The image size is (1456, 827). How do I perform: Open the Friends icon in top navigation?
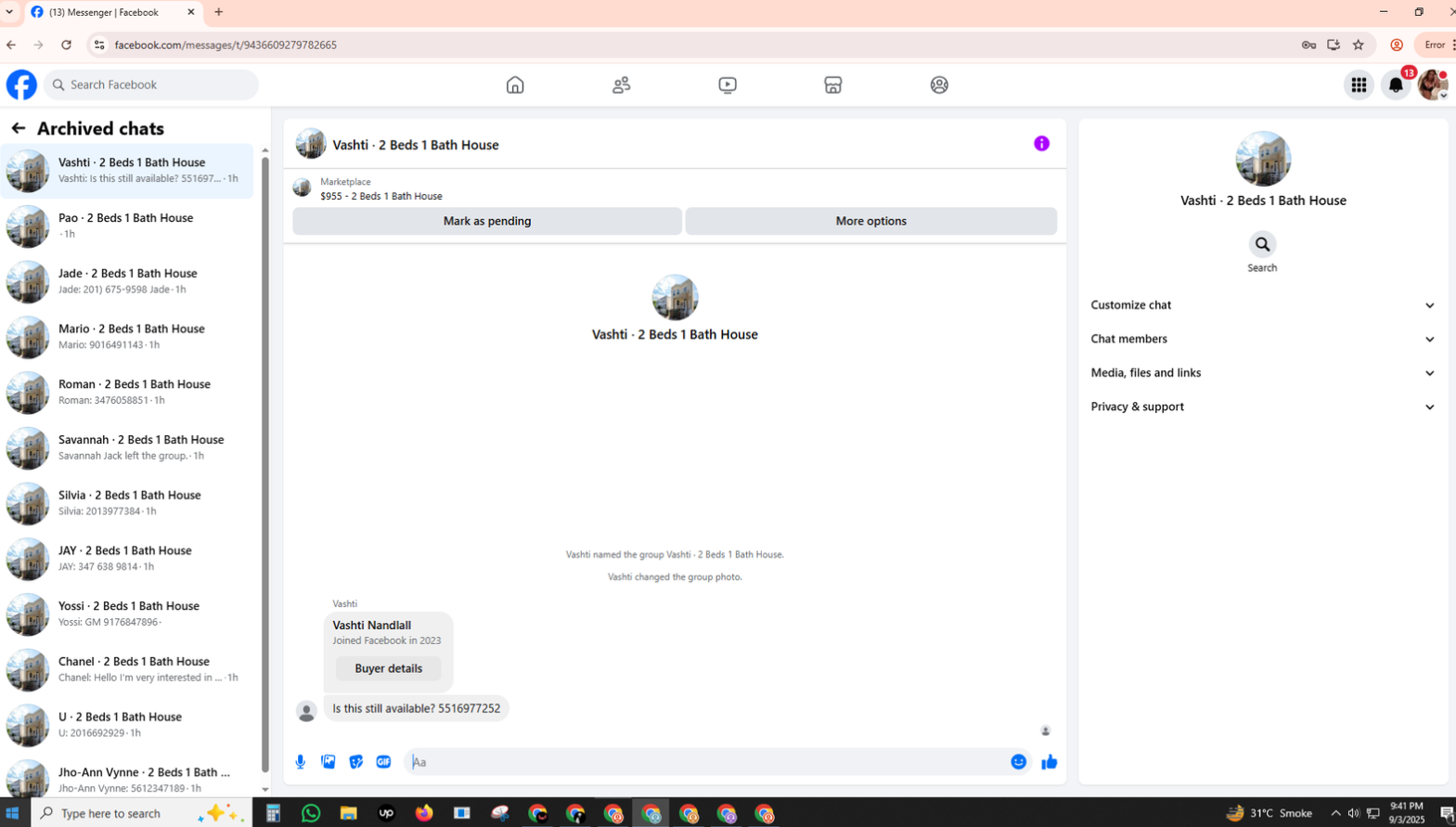coord(621,84)
